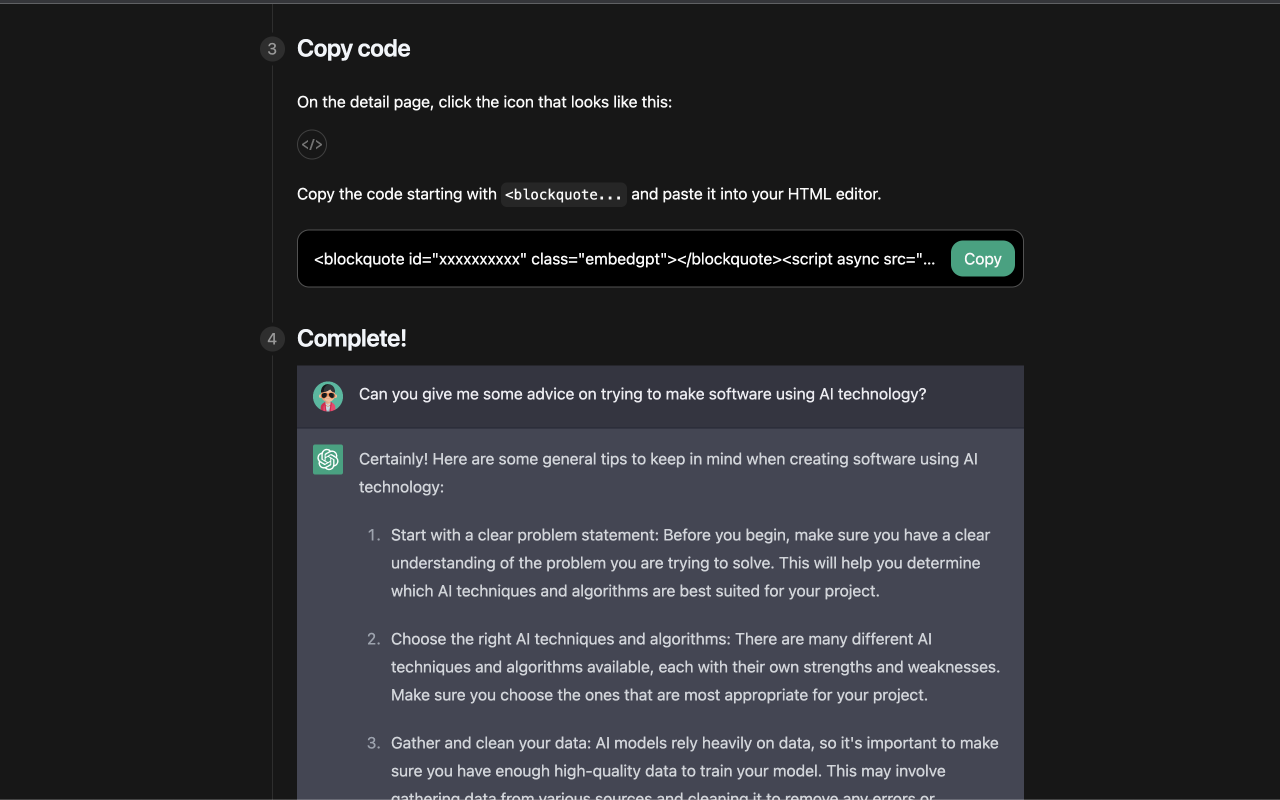
Task: Click the embed code </> icon
Action: tap(312, 144)
